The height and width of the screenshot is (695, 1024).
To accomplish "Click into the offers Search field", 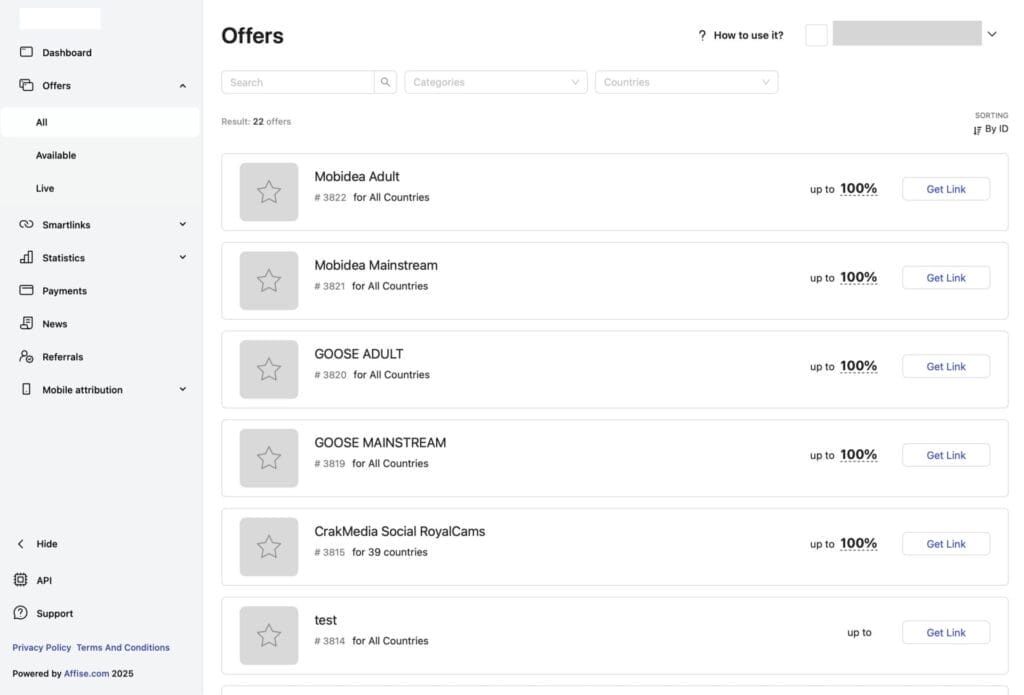I will pos(298,82).
